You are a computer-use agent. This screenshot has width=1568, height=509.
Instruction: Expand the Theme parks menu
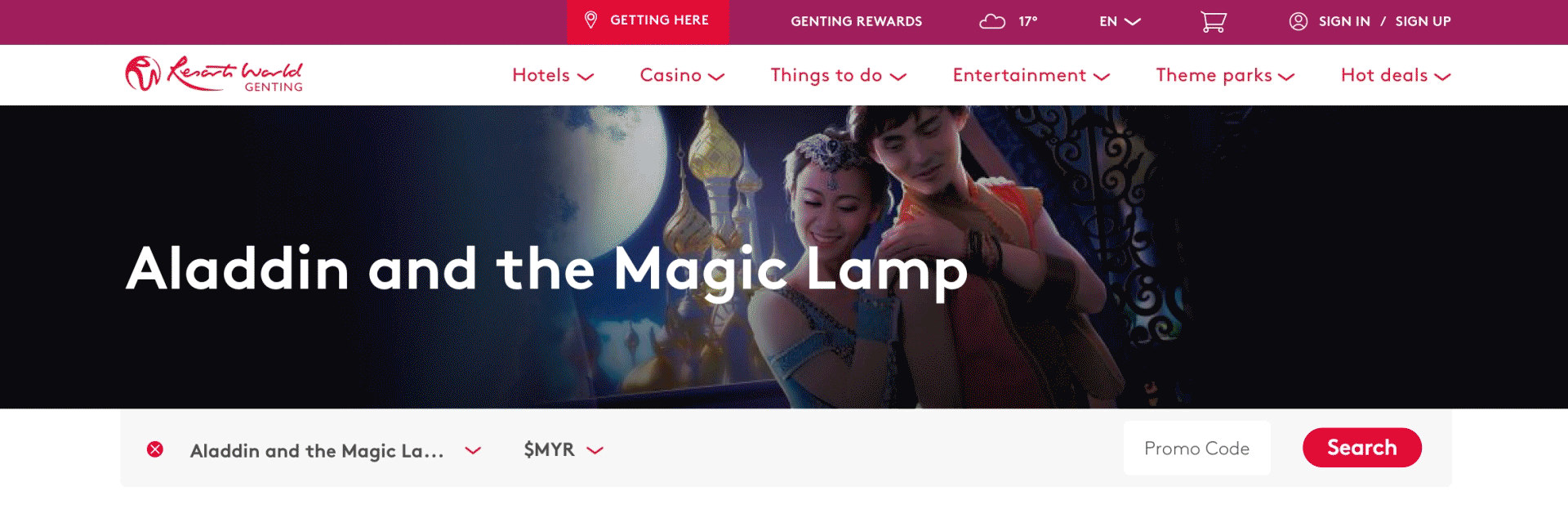click(1225, 75)
